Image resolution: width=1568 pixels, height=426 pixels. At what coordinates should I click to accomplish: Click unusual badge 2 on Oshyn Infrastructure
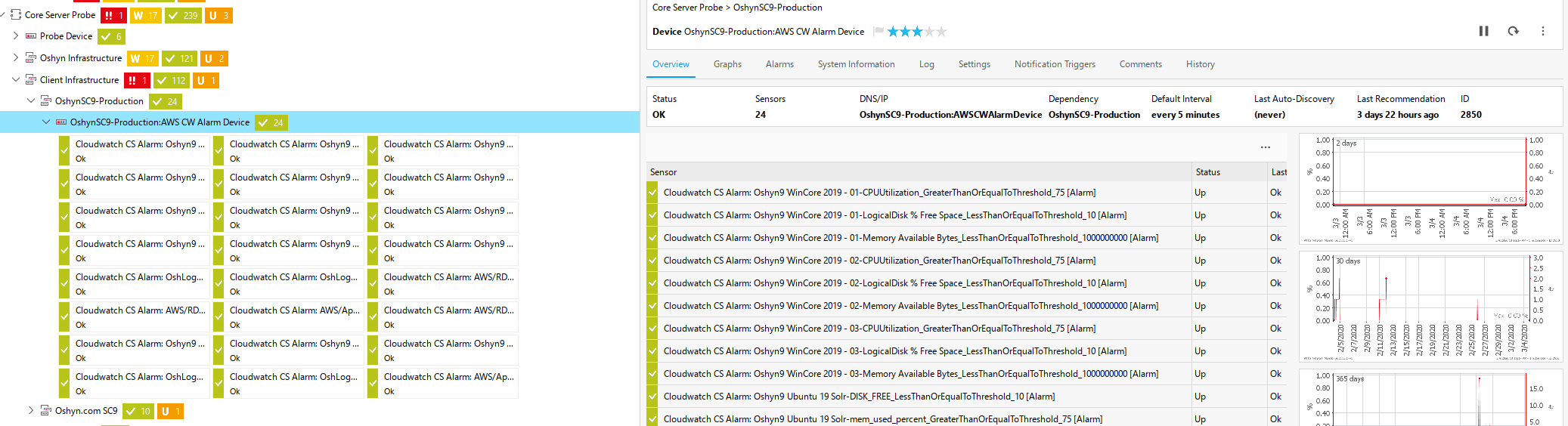point(215,58)
